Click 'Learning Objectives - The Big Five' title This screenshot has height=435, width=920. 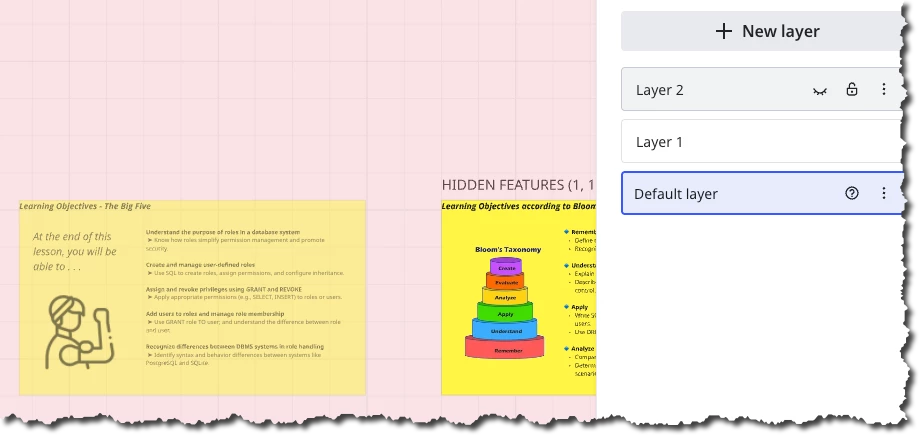[85, 206]
